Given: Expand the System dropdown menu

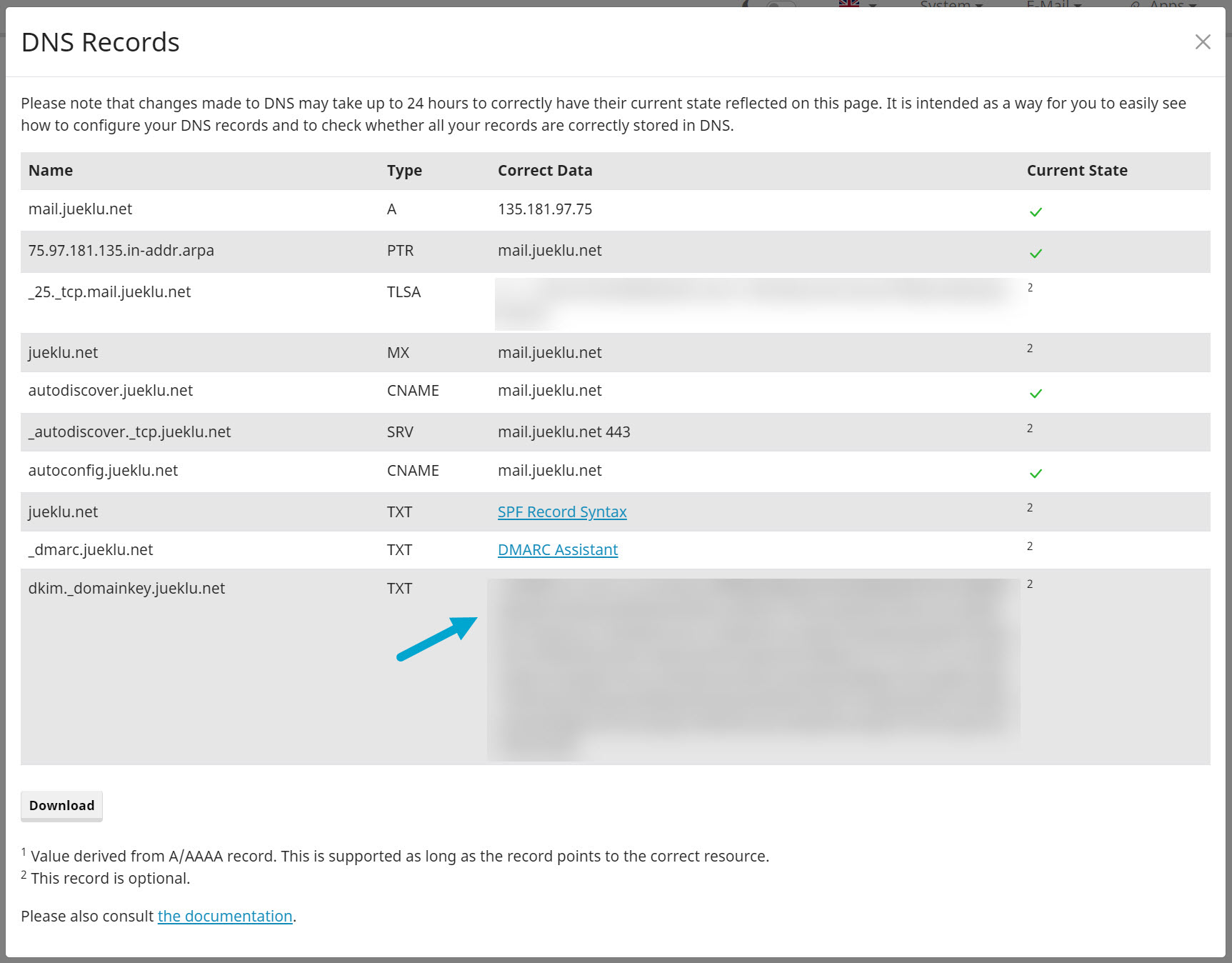Looking at the screenshot, I should (951, 4).
